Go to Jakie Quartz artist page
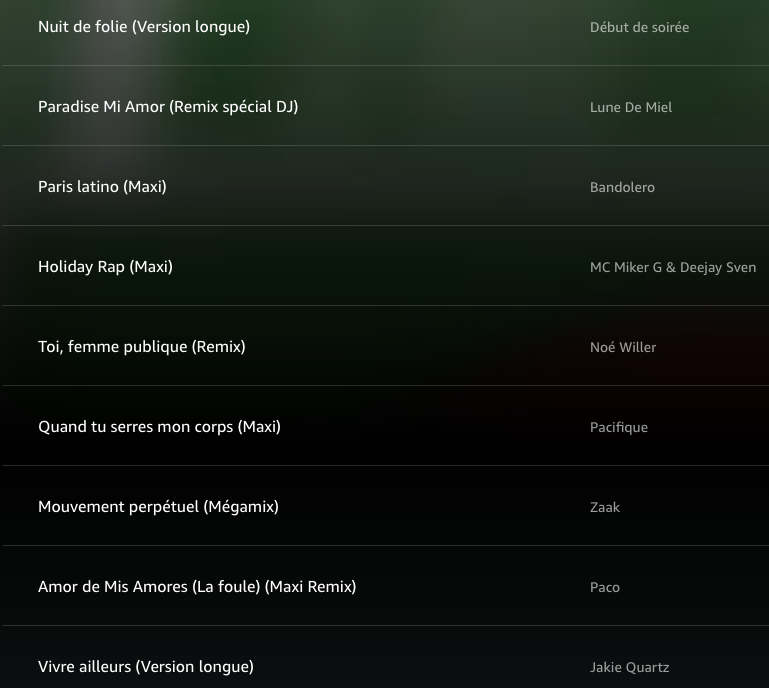769x688 pixels. pyautogui.click(x=629, y=667)
